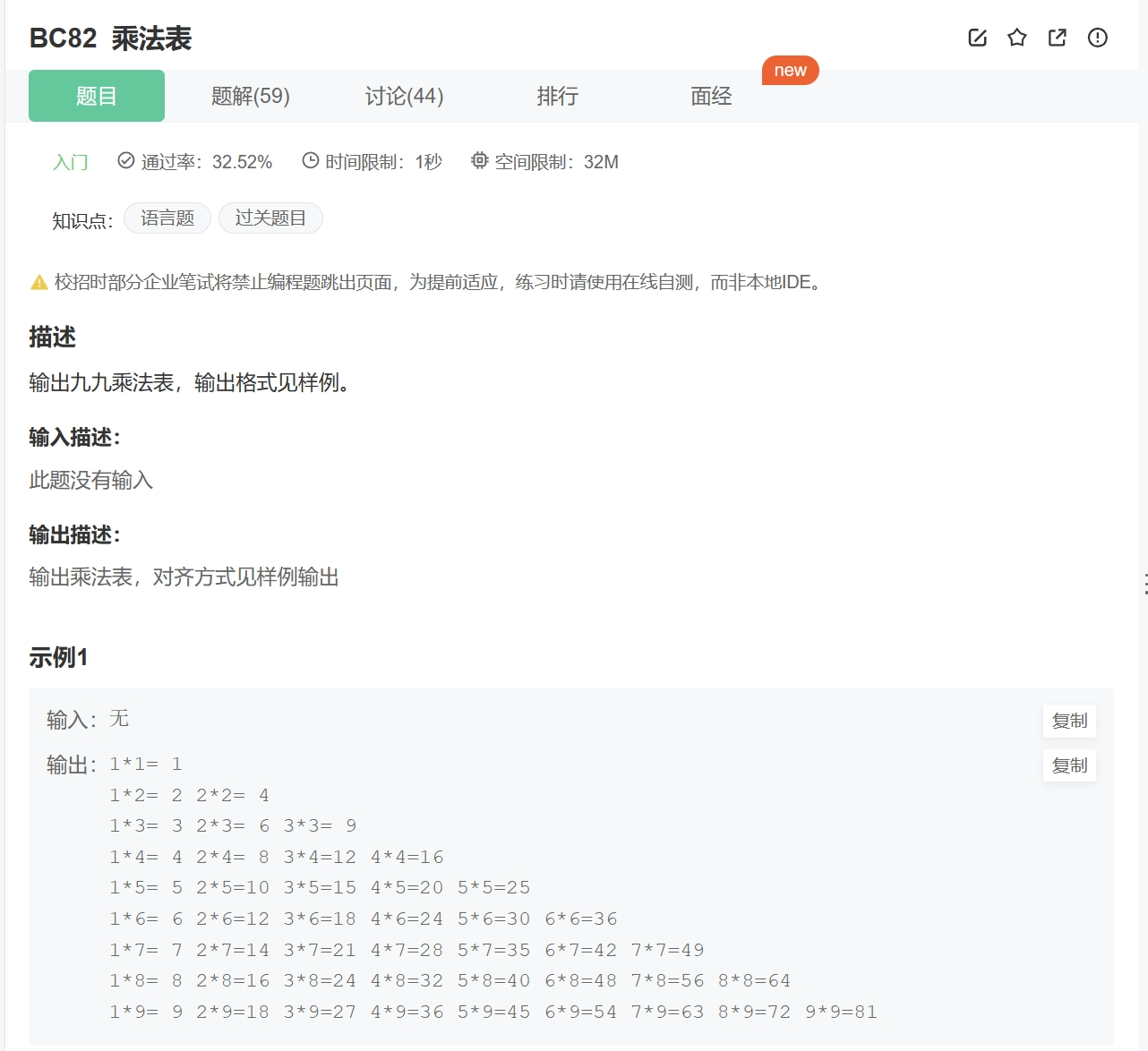Viewport: 1148px width, 1051px height.
Task: Toggle the 语言题 knowledge point tag
Action: [x=167, y=218]
